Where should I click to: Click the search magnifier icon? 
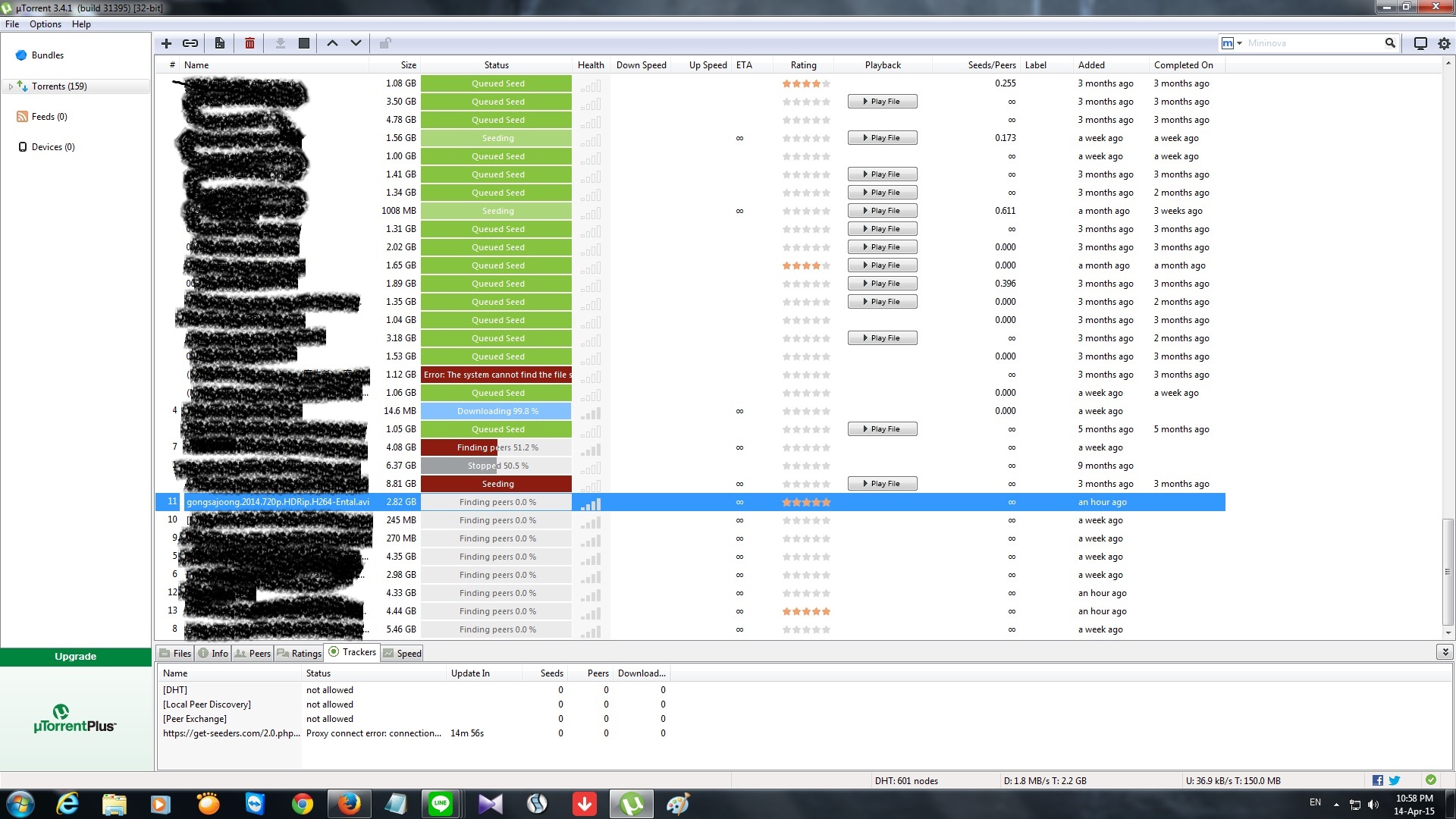tap(1390, 43)
